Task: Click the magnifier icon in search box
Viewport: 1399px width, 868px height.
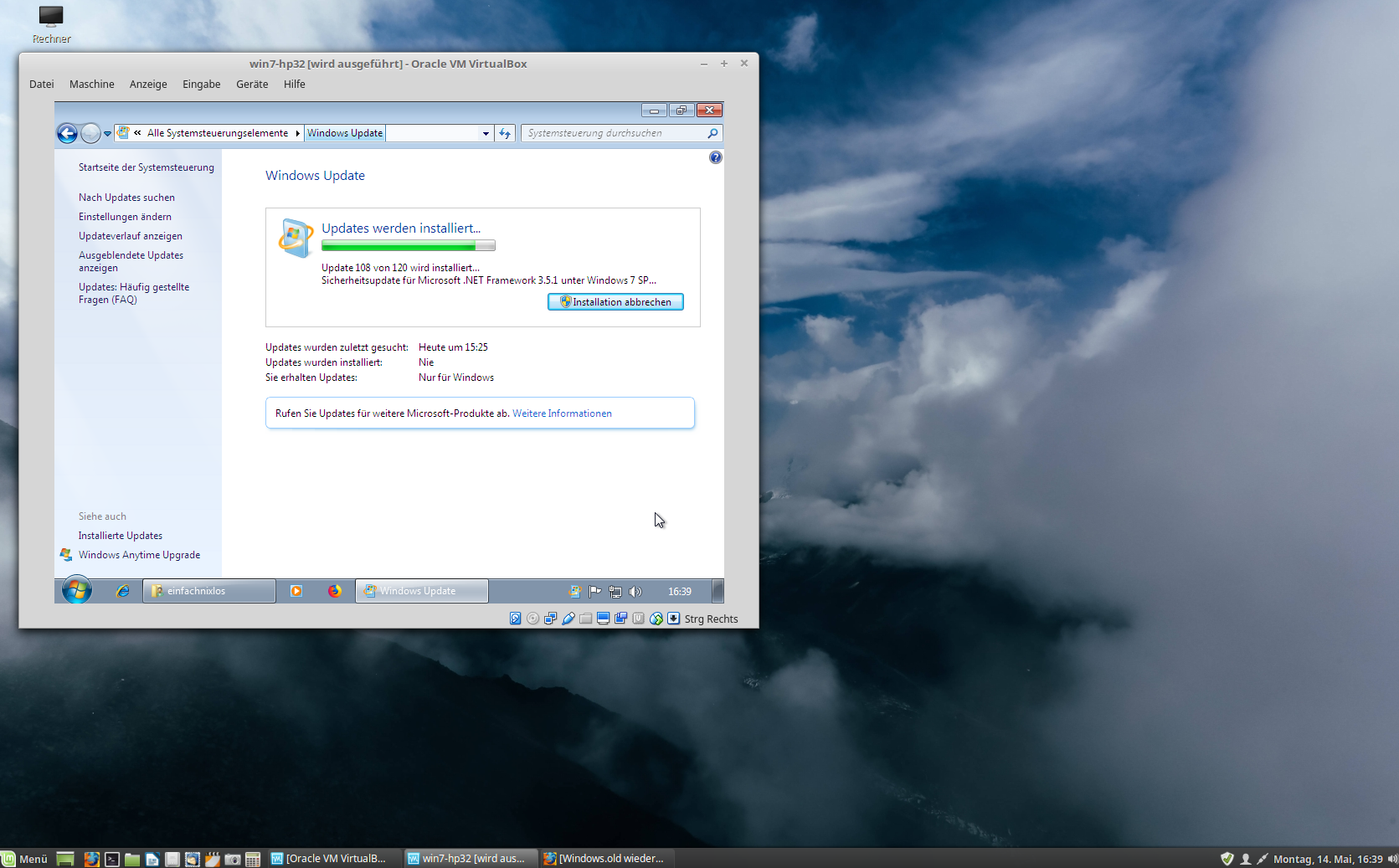Action: tap(712, 133)
